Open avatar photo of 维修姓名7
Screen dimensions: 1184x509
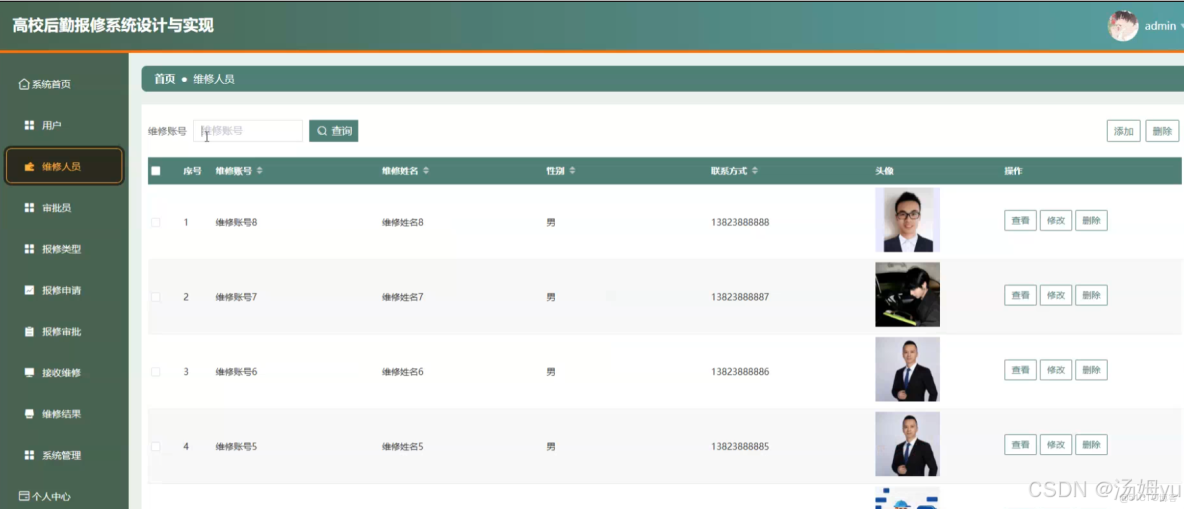click(908, 295)
